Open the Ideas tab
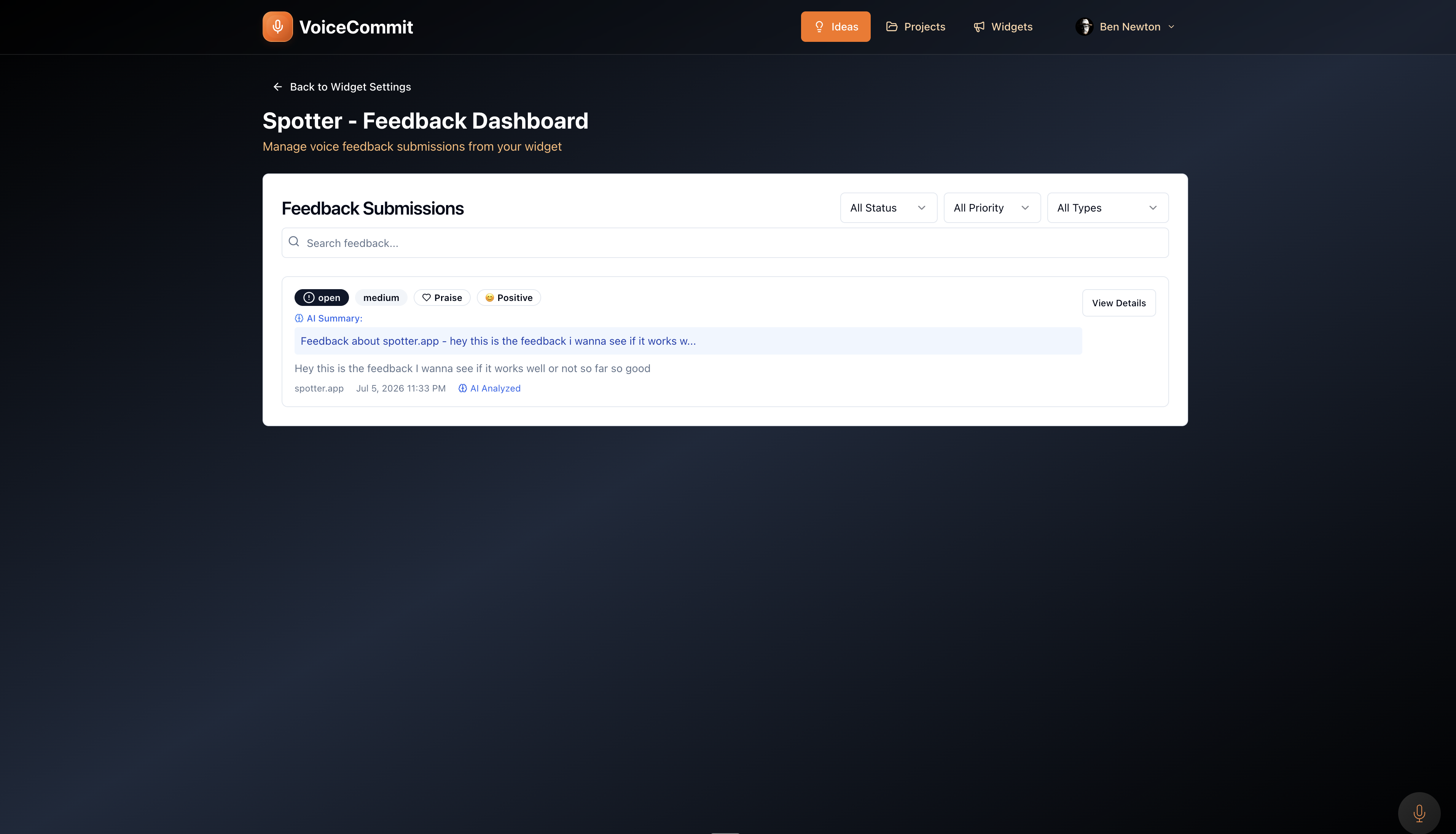The width and height of the screenshot is (1456, 834). pos(835,26)
